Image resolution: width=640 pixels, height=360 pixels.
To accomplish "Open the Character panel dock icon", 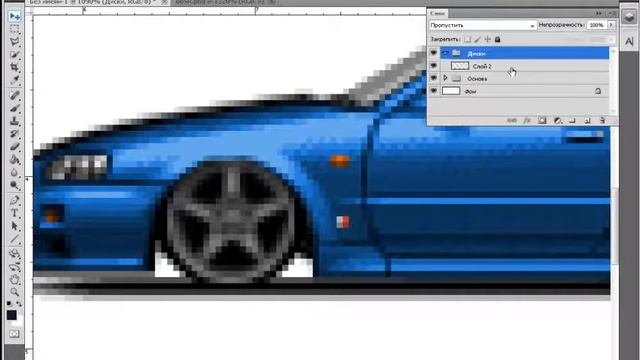I will tap(629, 41).
